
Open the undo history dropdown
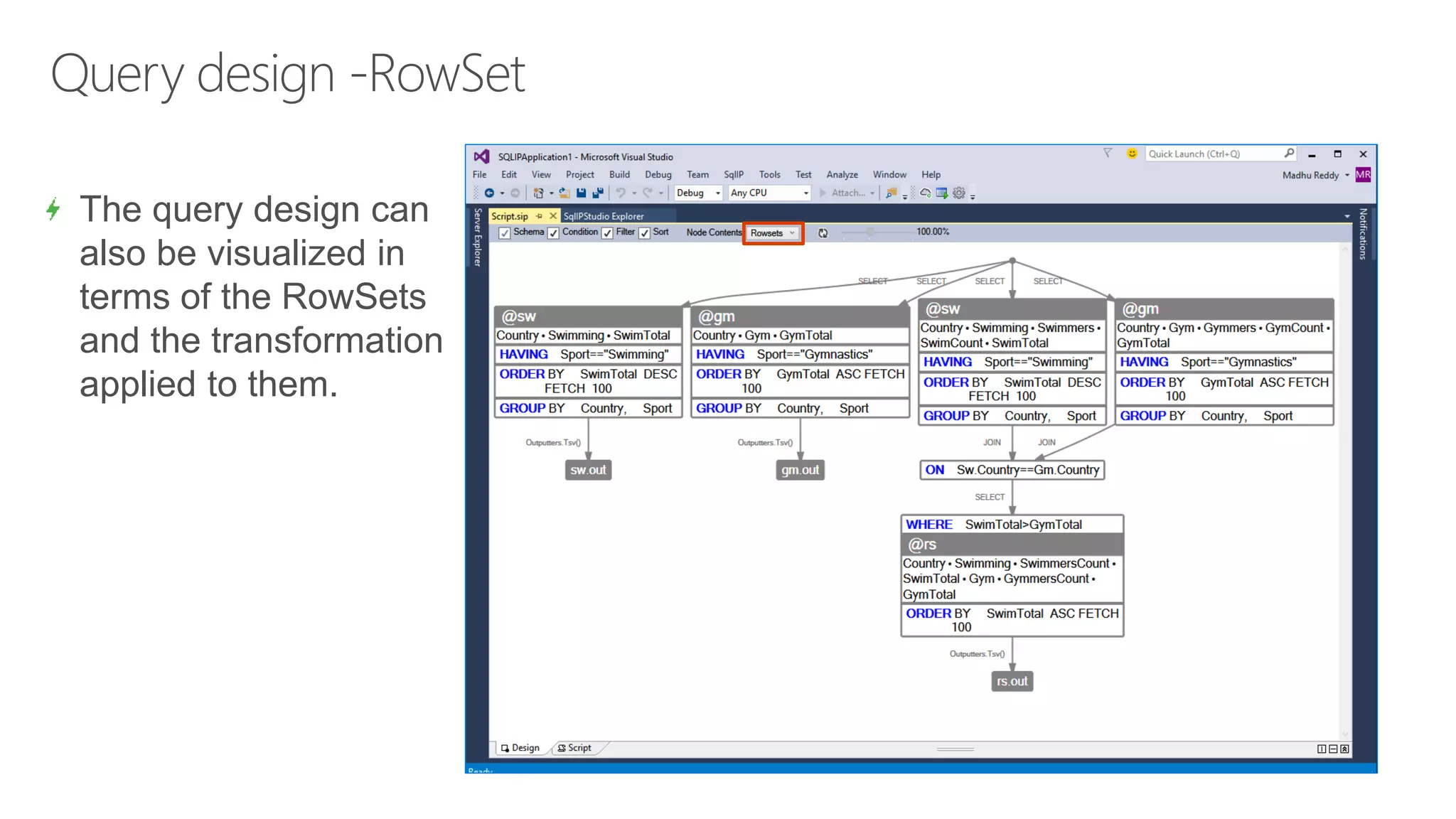pos(633,193)
